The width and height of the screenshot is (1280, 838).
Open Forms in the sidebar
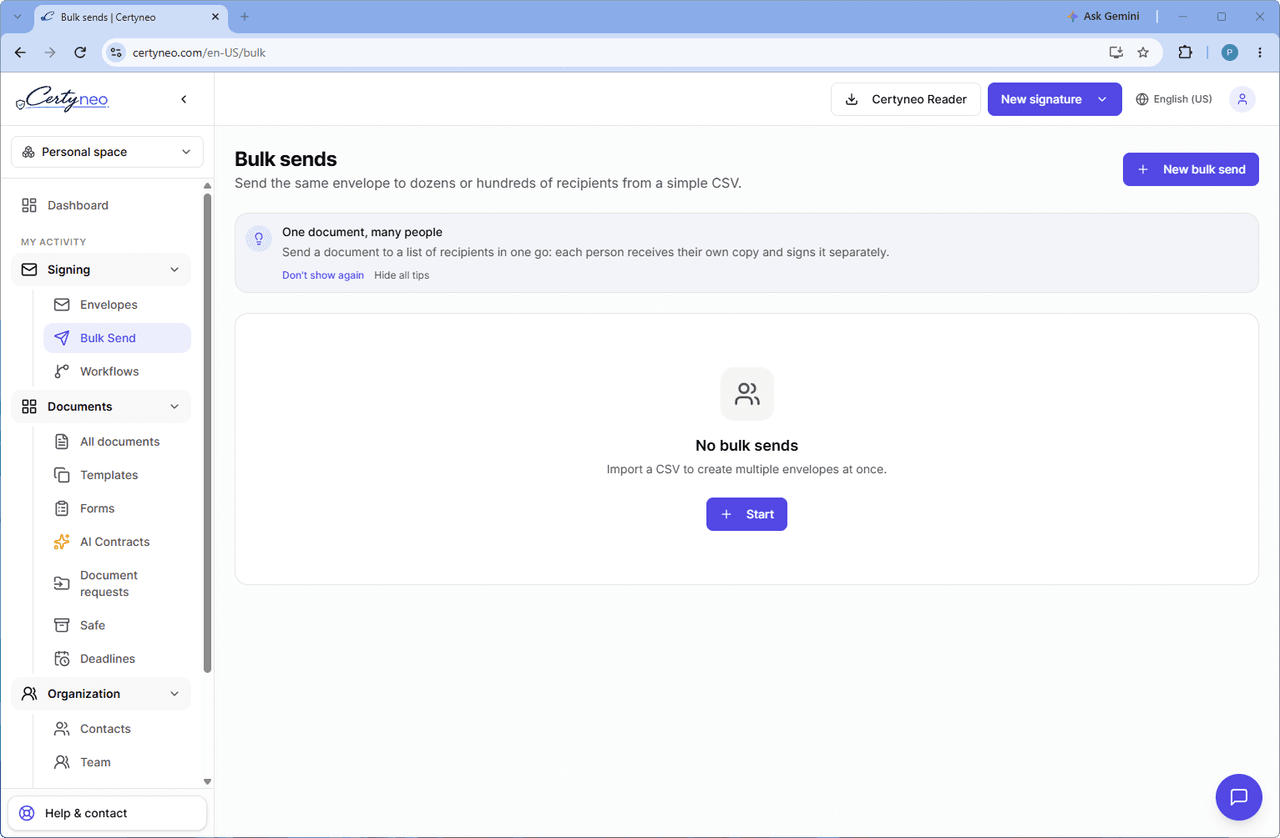coord(117,509)
